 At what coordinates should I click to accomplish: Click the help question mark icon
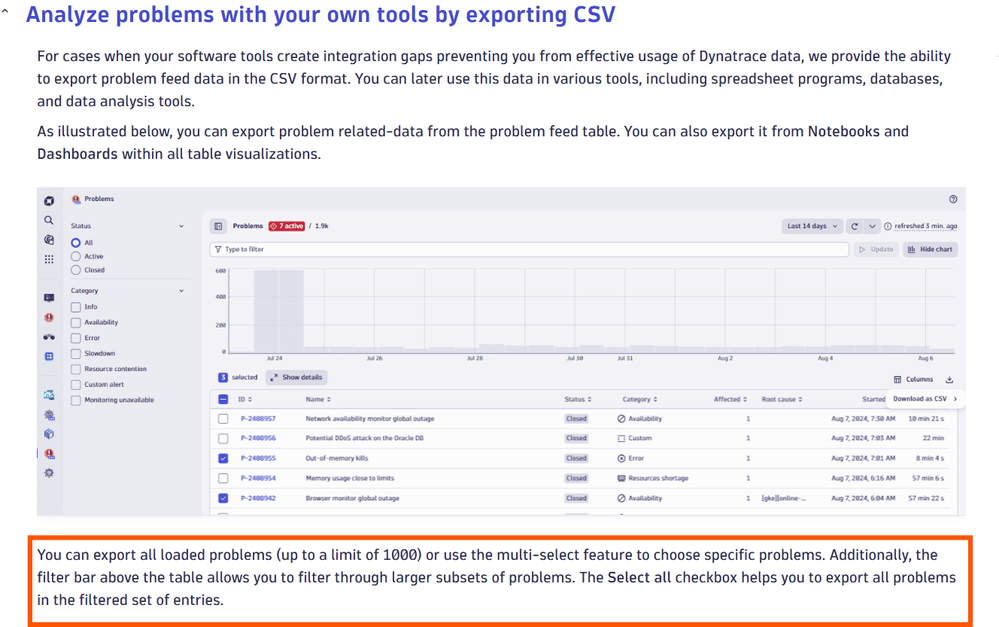pyautogui.click(x=952, y=199)
